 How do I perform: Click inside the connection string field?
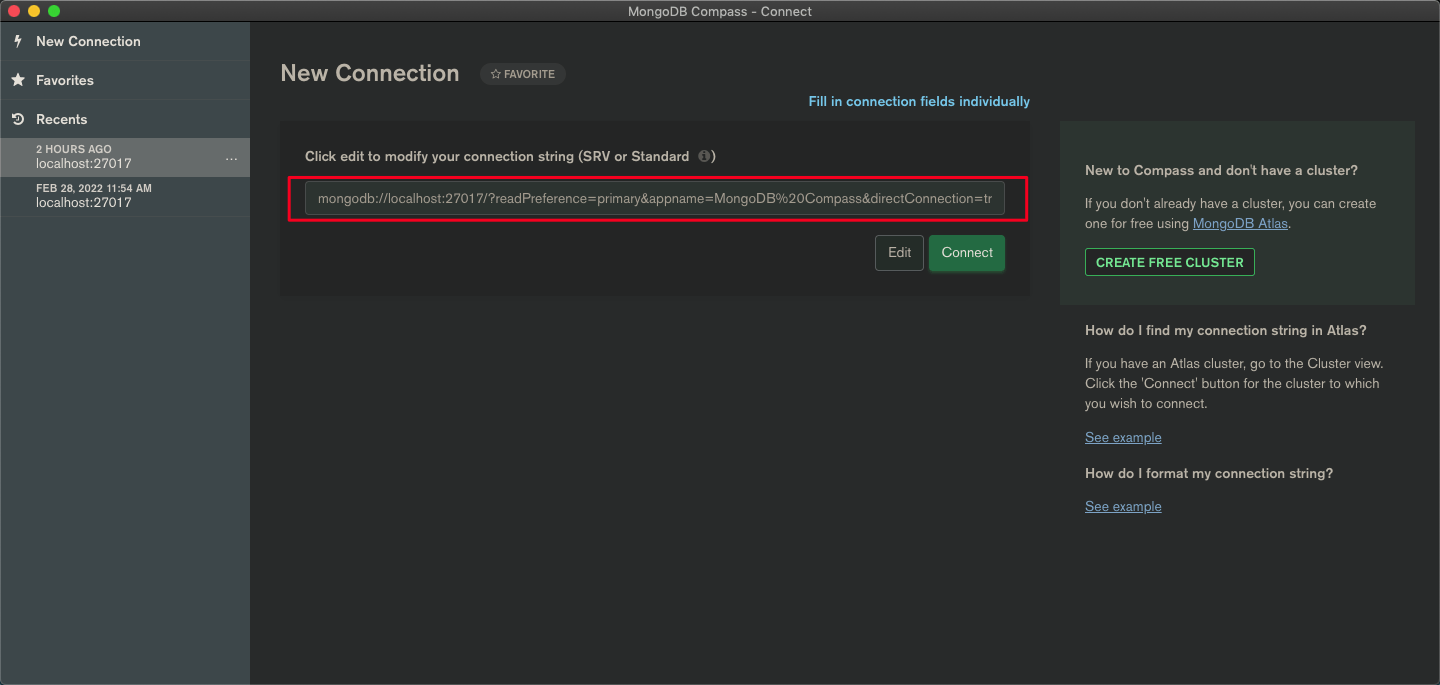(x=655, y=198)
